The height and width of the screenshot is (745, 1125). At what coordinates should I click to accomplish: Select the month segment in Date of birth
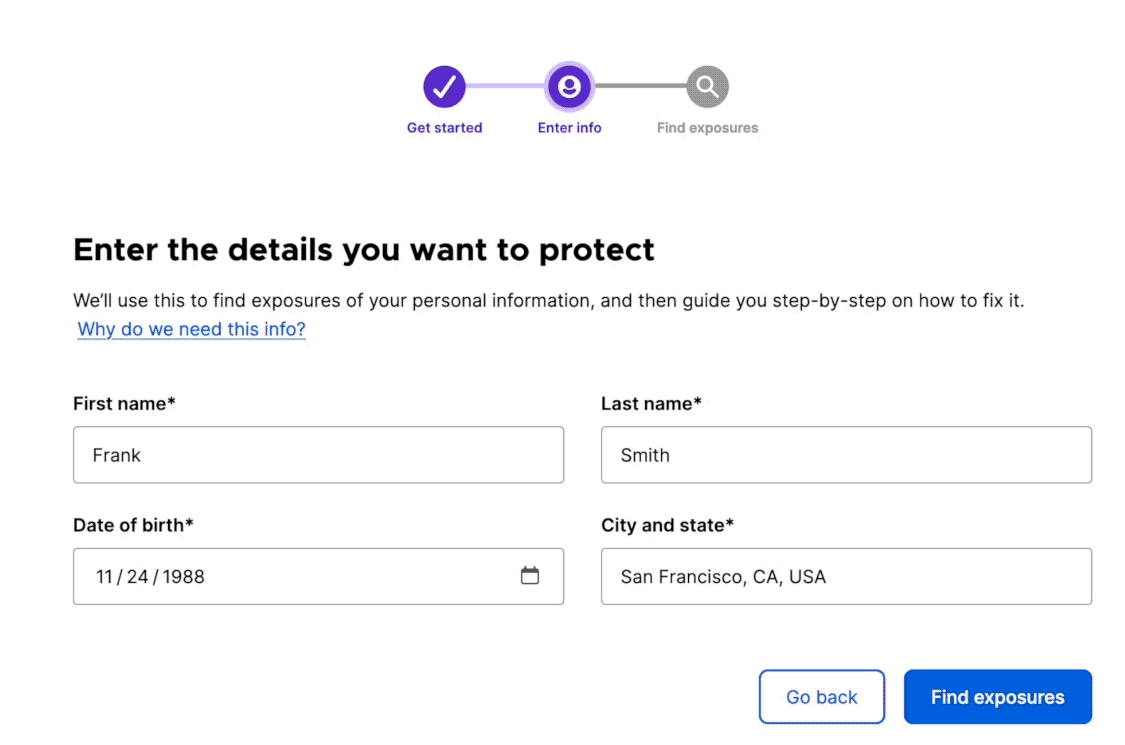pos(105,577)
